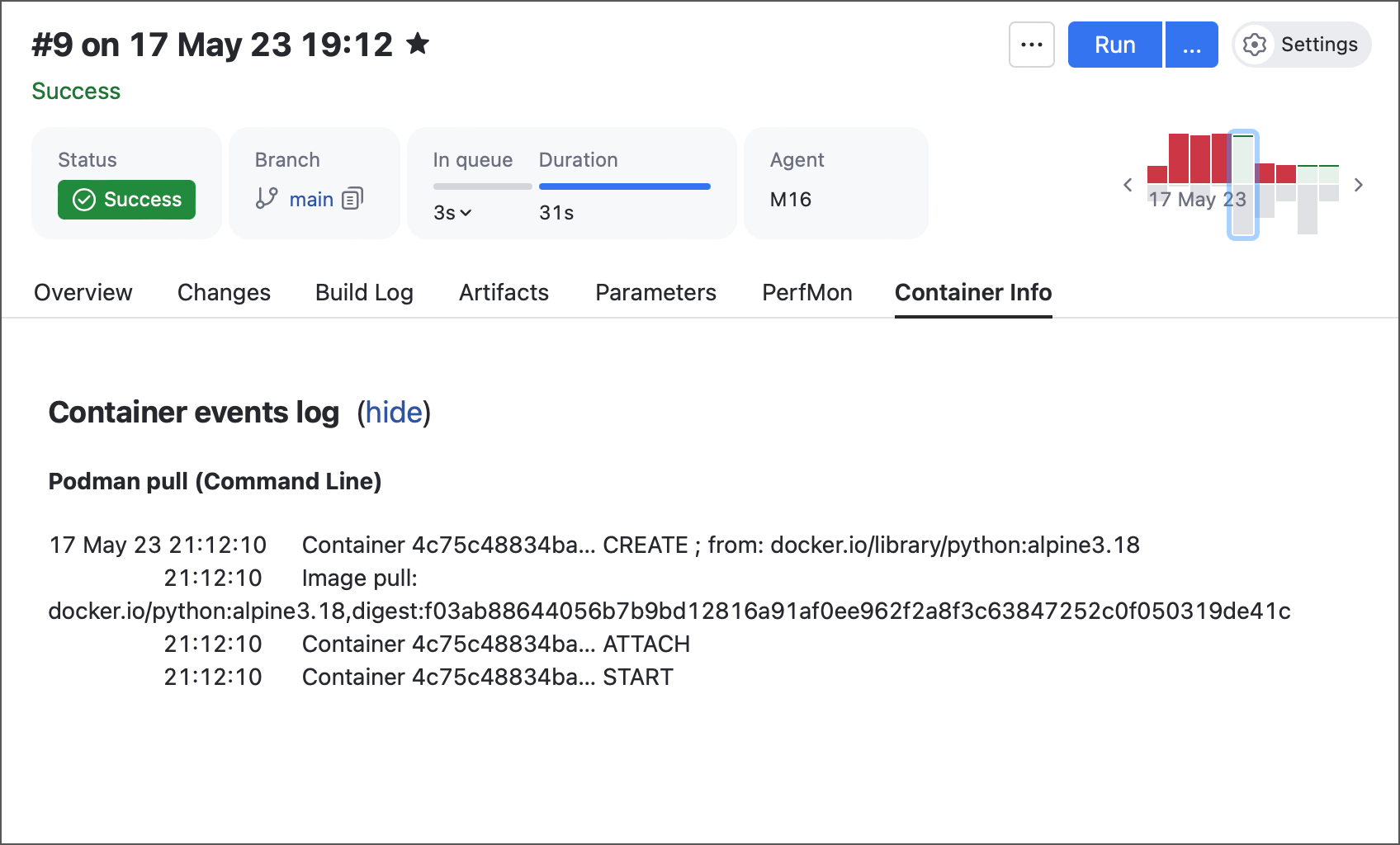Open the ellipsis actions menu near Run
The height and width of the screenshot is (845, 1400).
(1031, 45)
